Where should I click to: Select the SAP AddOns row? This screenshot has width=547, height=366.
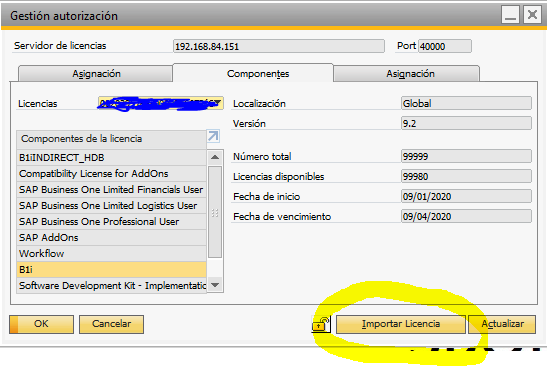(x=112, y=238)
